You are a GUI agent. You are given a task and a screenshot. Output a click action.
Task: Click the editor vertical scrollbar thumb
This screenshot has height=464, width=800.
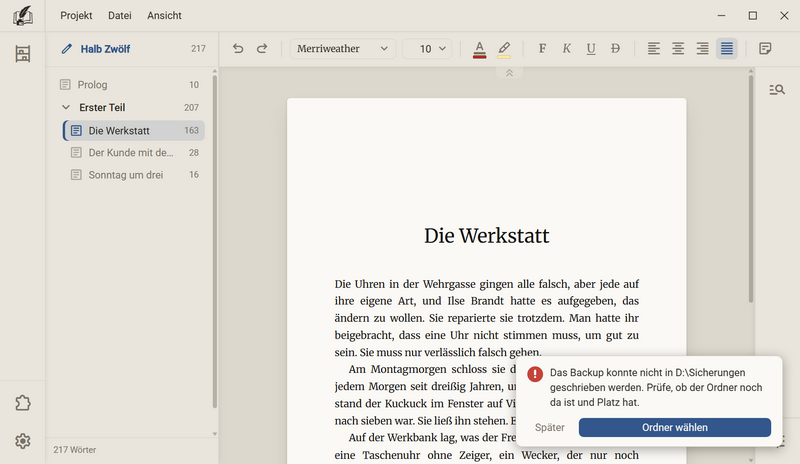point(751,189)
